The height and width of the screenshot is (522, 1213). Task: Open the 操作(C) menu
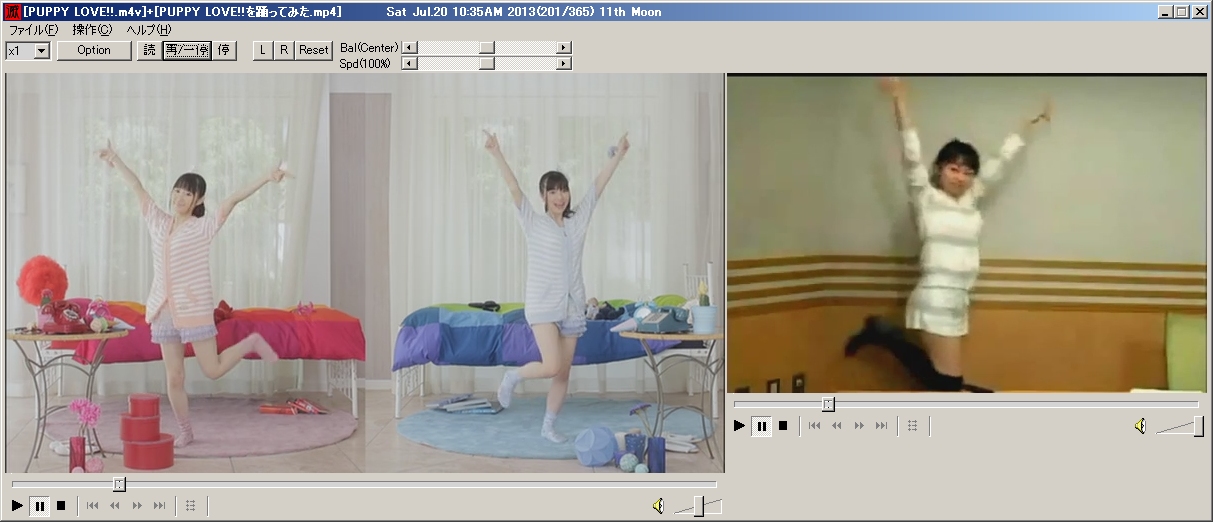pos(92,30)
